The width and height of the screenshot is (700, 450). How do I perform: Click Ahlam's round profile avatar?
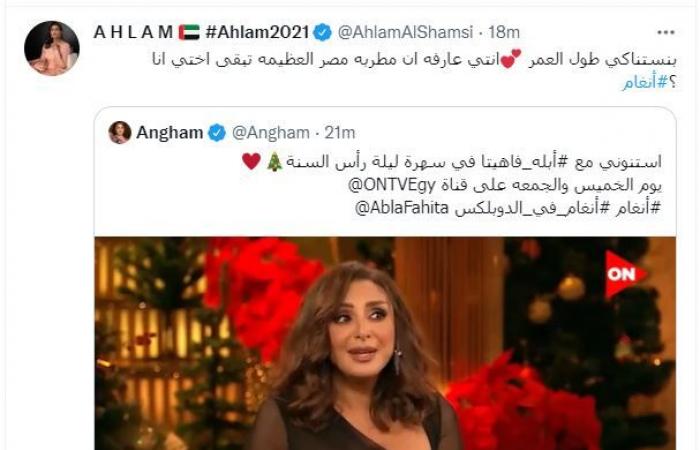52,48
